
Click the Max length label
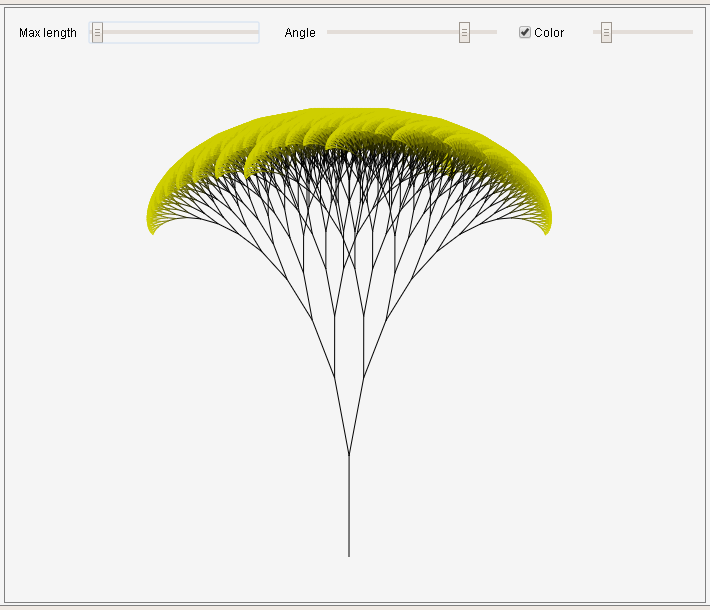point(47,33)
